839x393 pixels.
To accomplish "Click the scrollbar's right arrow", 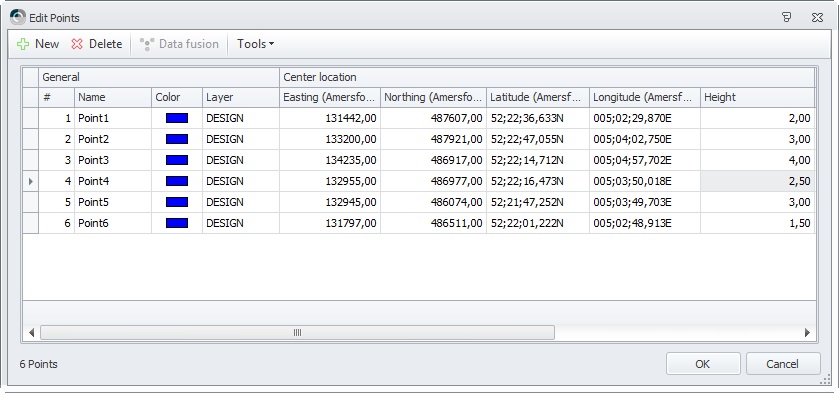I will (807, 333).
